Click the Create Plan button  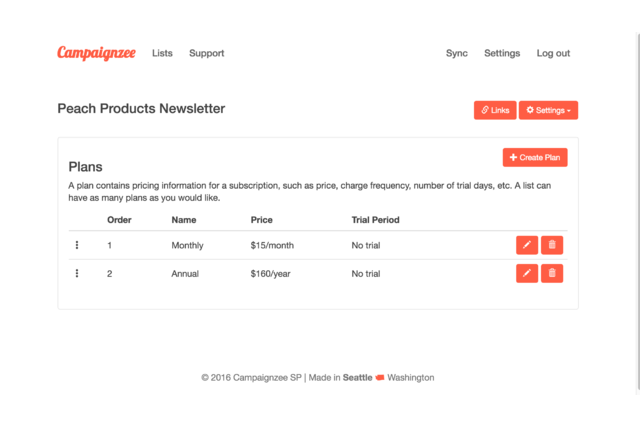[535, 158]
